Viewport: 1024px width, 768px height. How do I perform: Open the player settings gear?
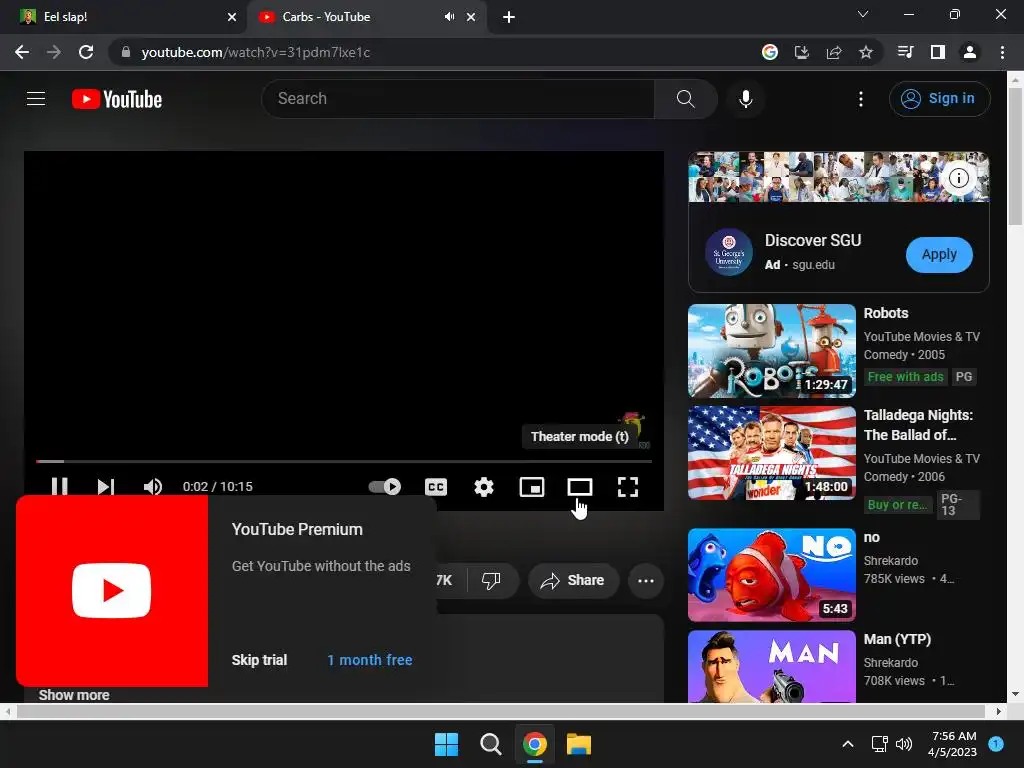coord(484,487)
